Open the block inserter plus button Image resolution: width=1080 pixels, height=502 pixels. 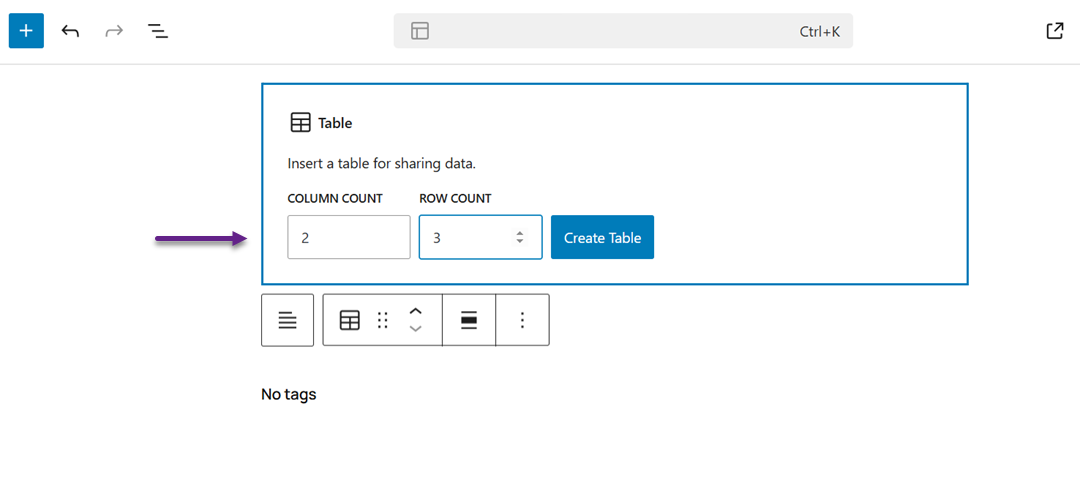coord(26,31)
